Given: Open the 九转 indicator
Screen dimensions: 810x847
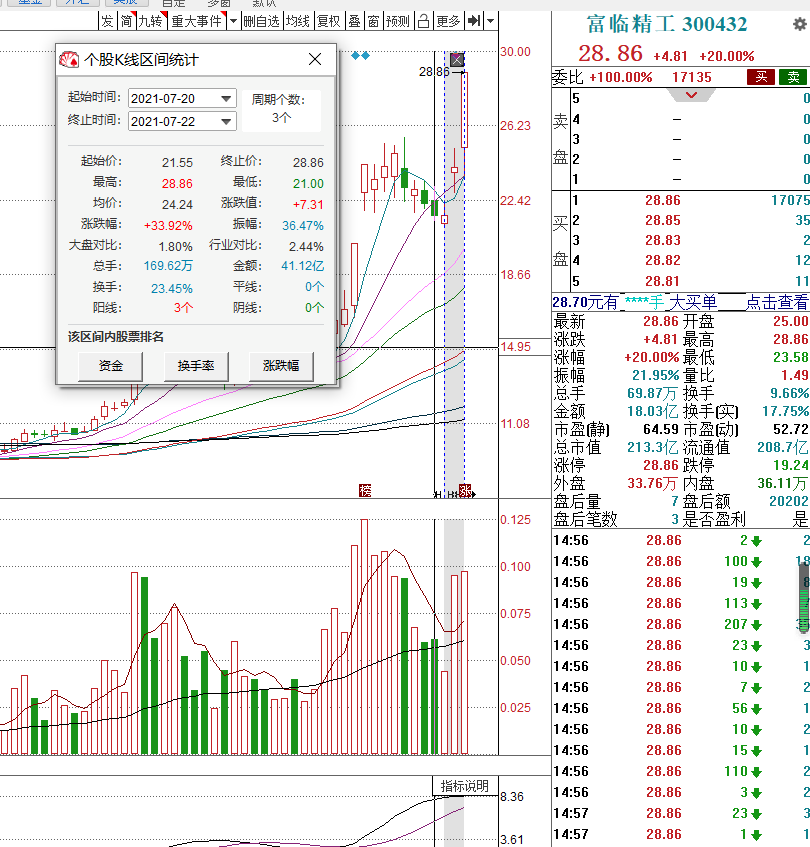Looking at the screenshot, I should (151, 21).
